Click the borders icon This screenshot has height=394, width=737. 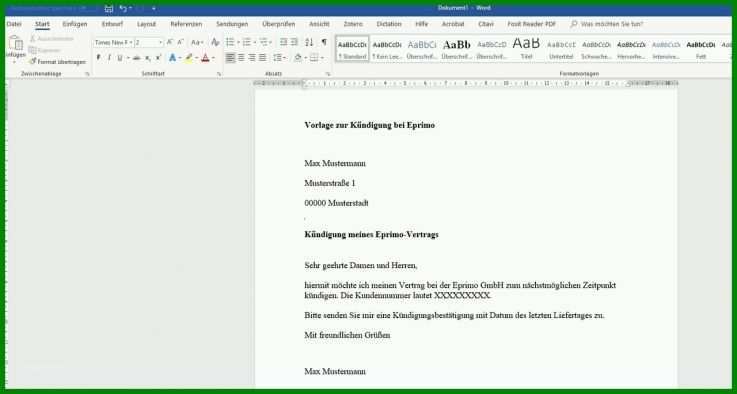[x=314, y=58]
